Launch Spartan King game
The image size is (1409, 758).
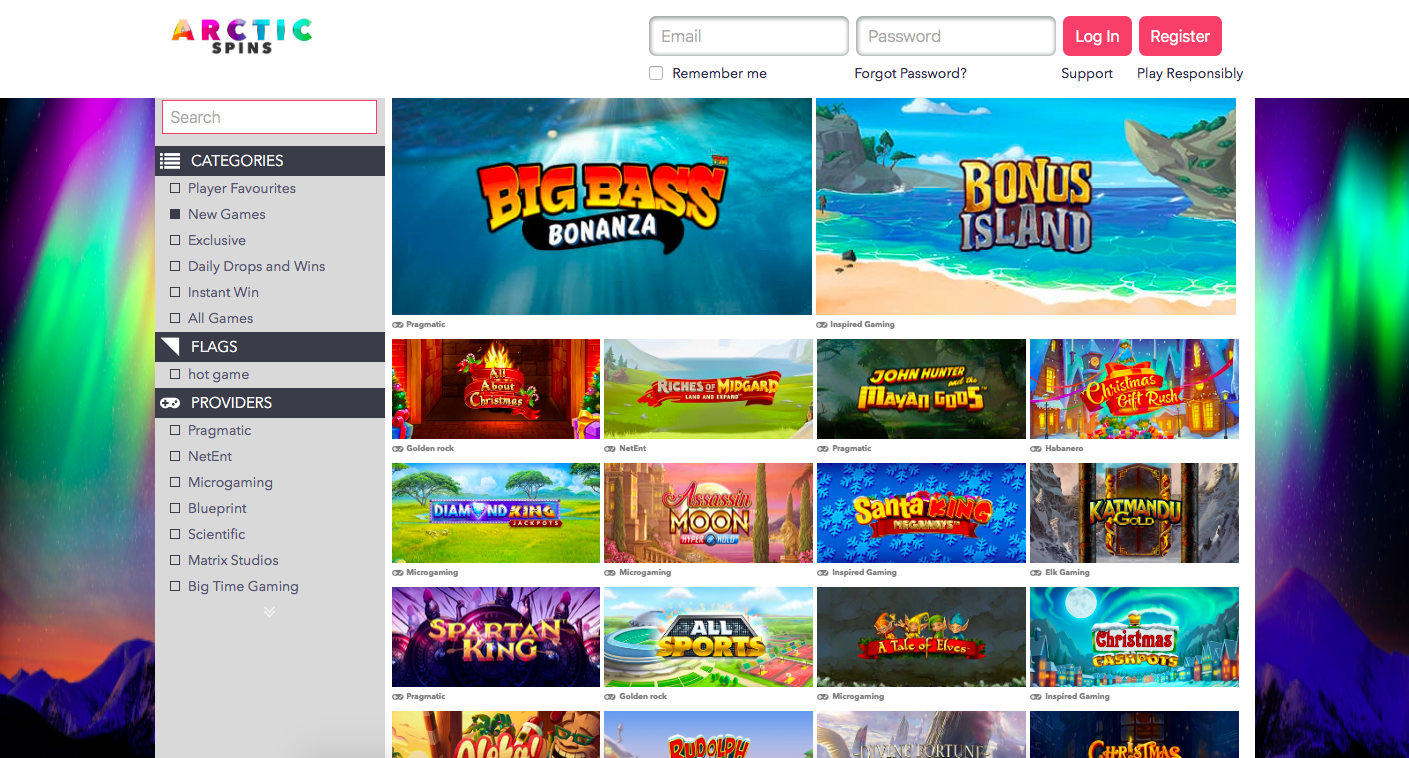(496, 637)
